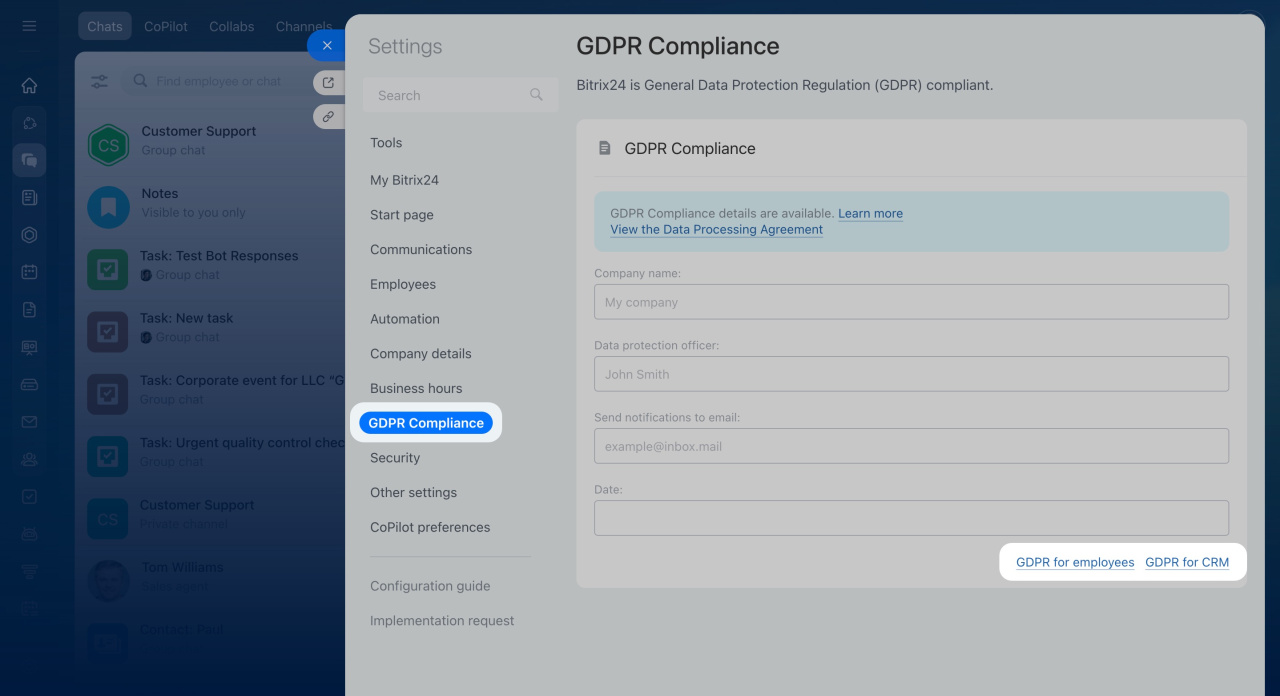Open the GDPR for CRM link
This screenshot has width=1280, height=696.
click(x=1187, y=562)
